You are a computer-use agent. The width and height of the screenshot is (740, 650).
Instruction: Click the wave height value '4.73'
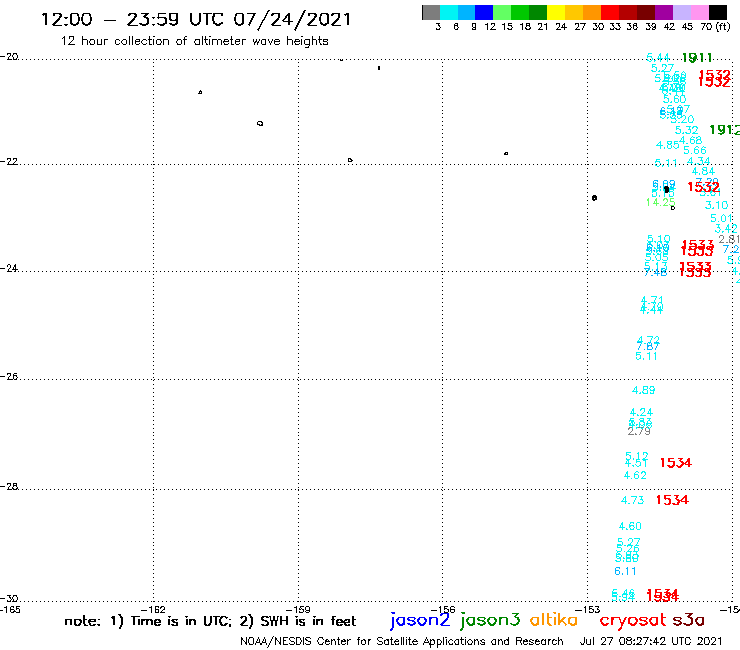click(x=632, y=500)
